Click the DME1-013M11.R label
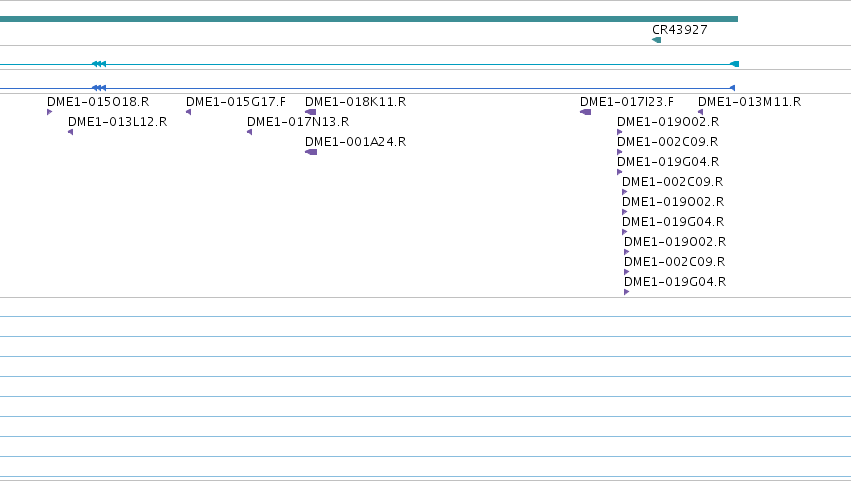 tap(750, 102)
